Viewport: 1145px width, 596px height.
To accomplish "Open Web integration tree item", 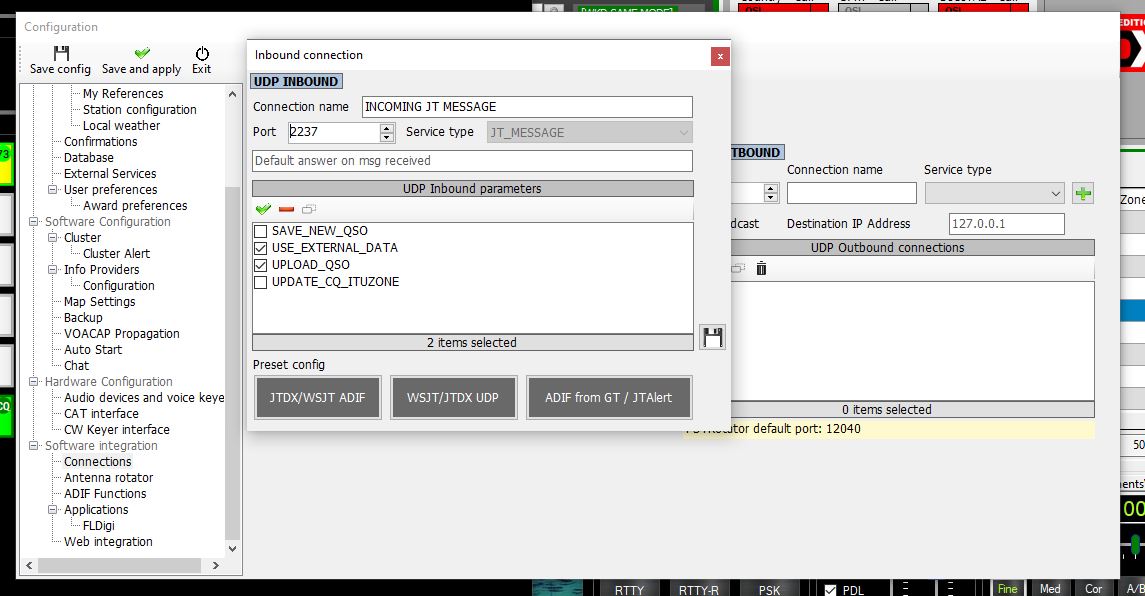I will pos(108,542).
